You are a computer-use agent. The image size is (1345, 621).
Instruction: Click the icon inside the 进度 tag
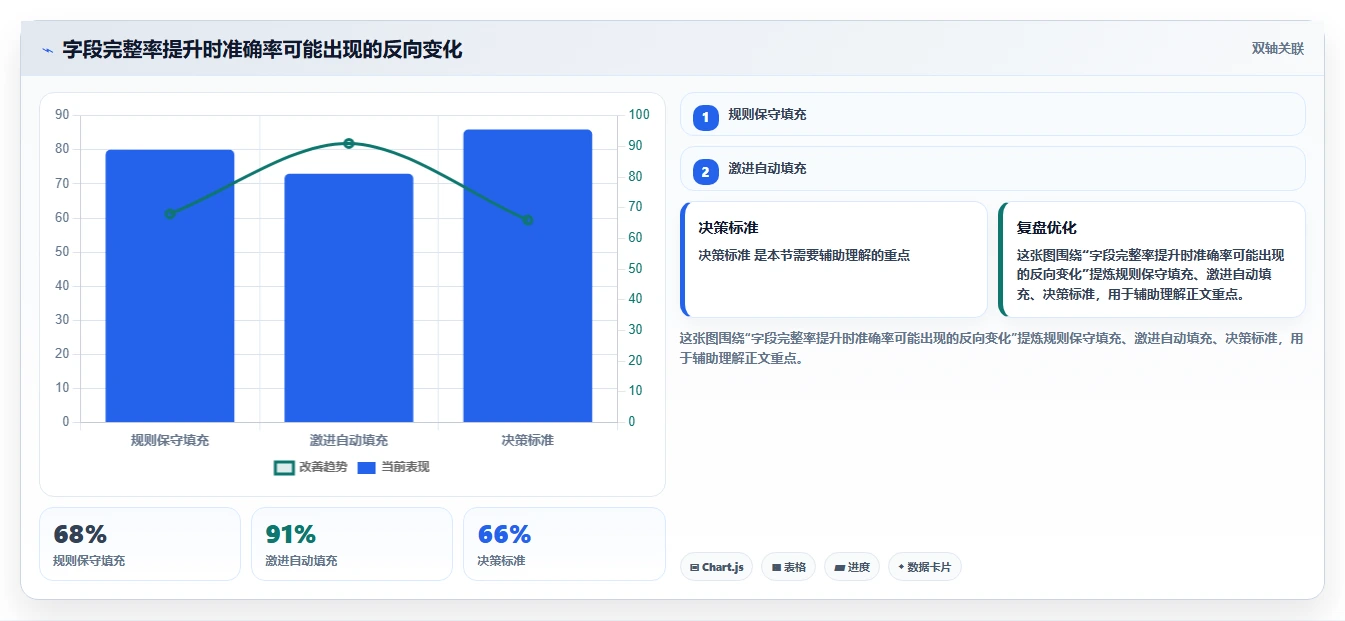point(840,567)
